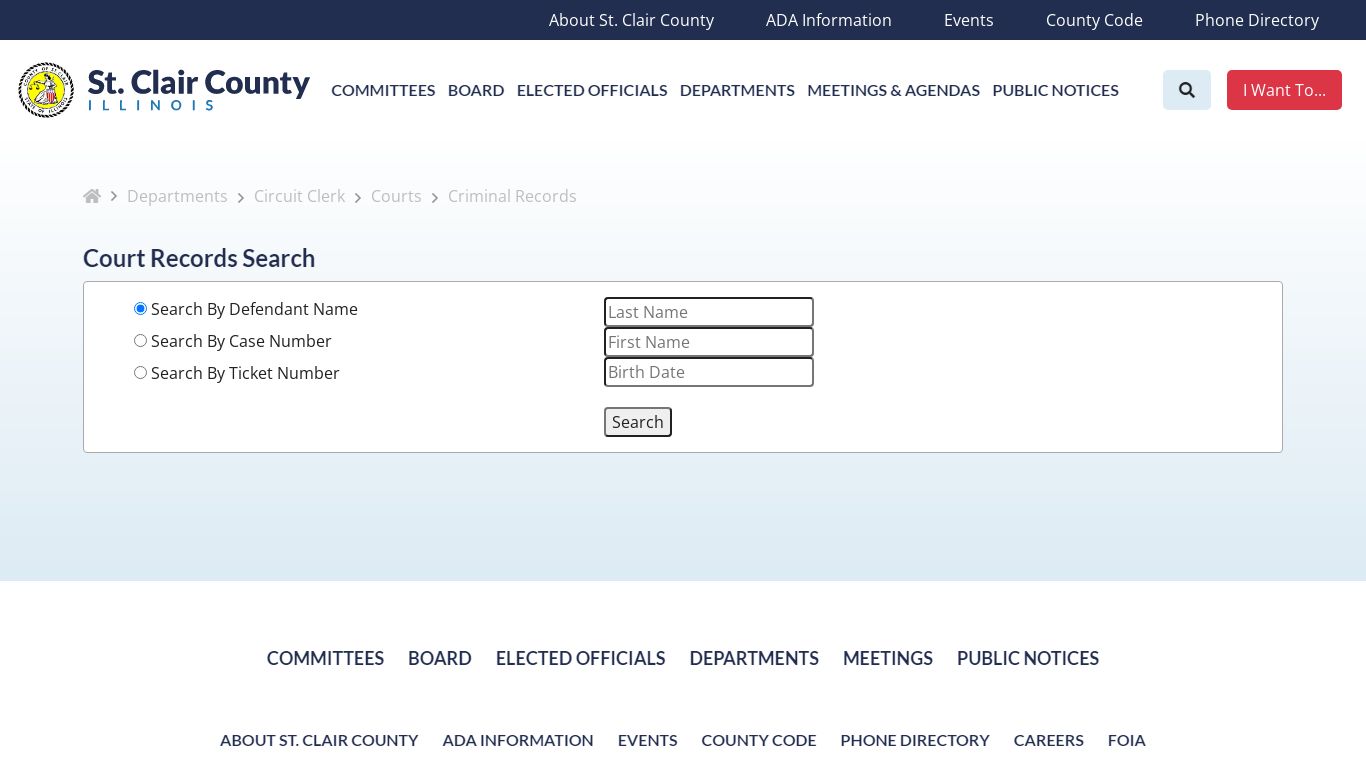Open footer Events link
The width and height of the screenshot is (1366, 768).
coord(647,740)
